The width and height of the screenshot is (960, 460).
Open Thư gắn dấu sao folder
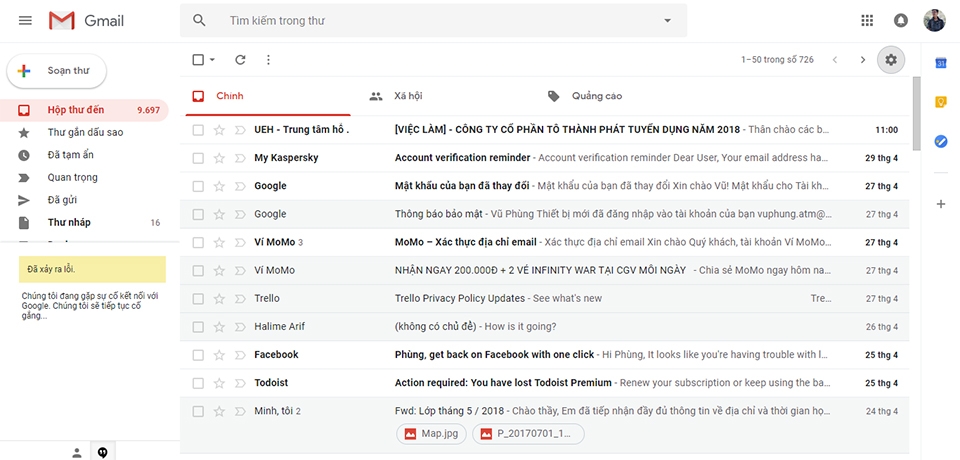[x=84, y=132]
